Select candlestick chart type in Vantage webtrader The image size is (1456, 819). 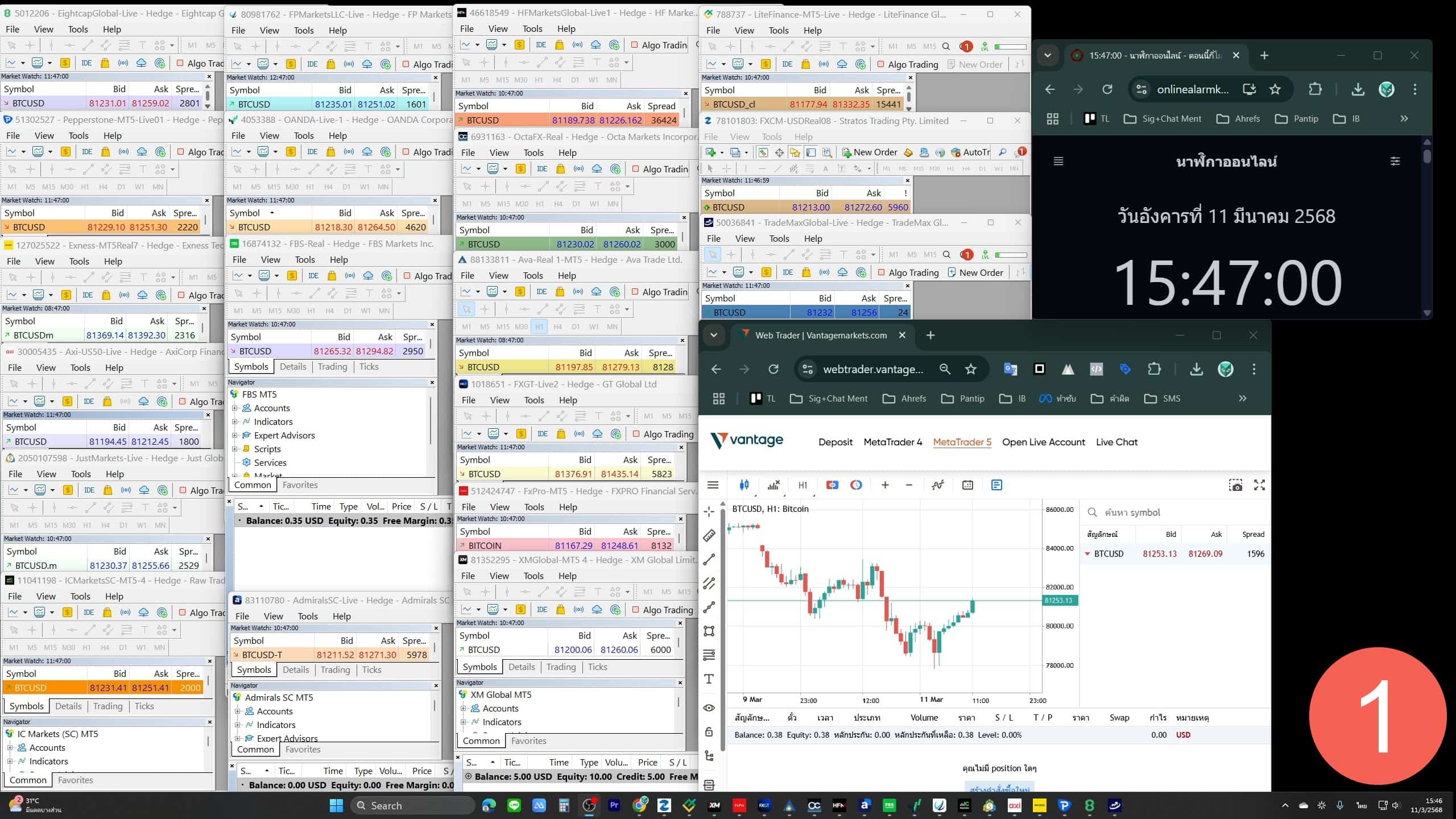[x=744, y=485]
